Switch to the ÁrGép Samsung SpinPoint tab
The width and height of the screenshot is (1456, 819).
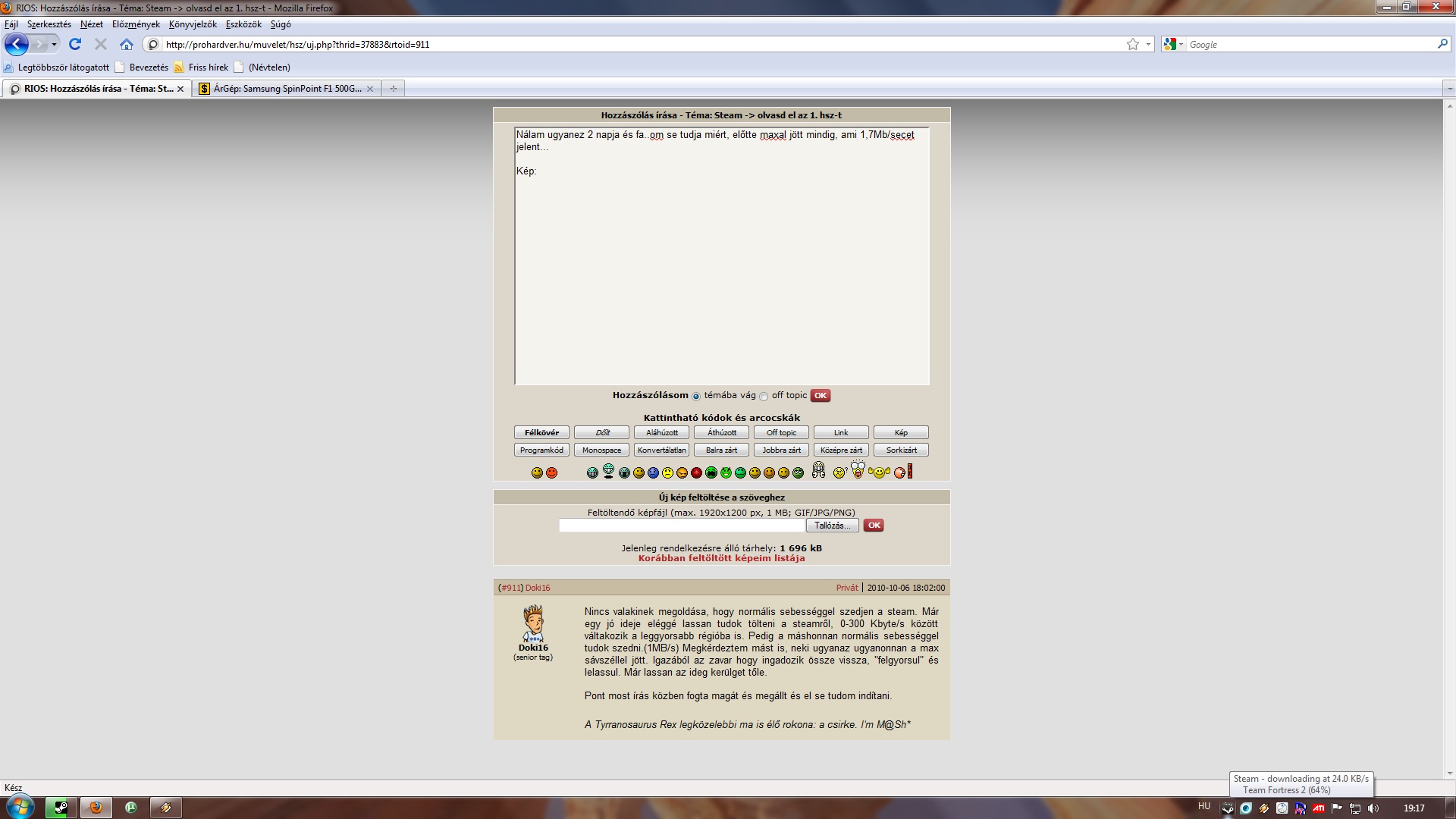tap(286, 89)
